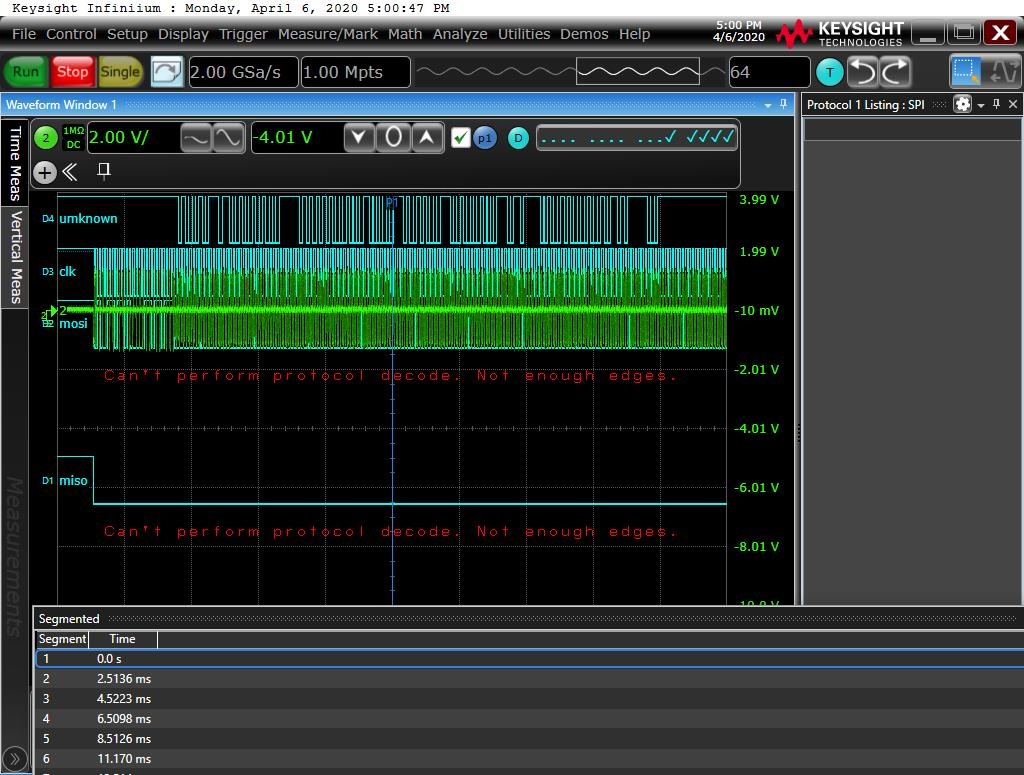
Task: Click the trigger T icon
Action: tap(829, 72)
